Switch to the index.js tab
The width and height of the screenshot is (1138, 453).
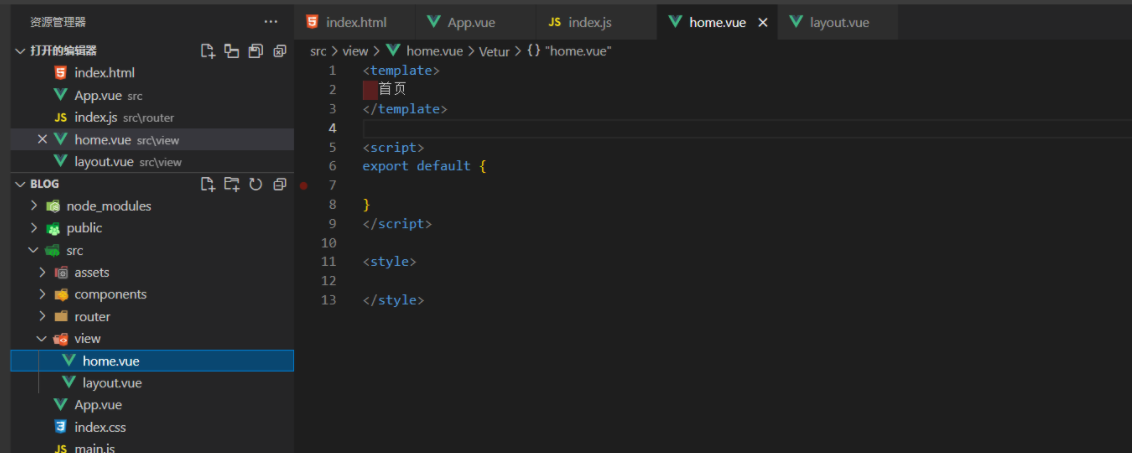[595, 23]
